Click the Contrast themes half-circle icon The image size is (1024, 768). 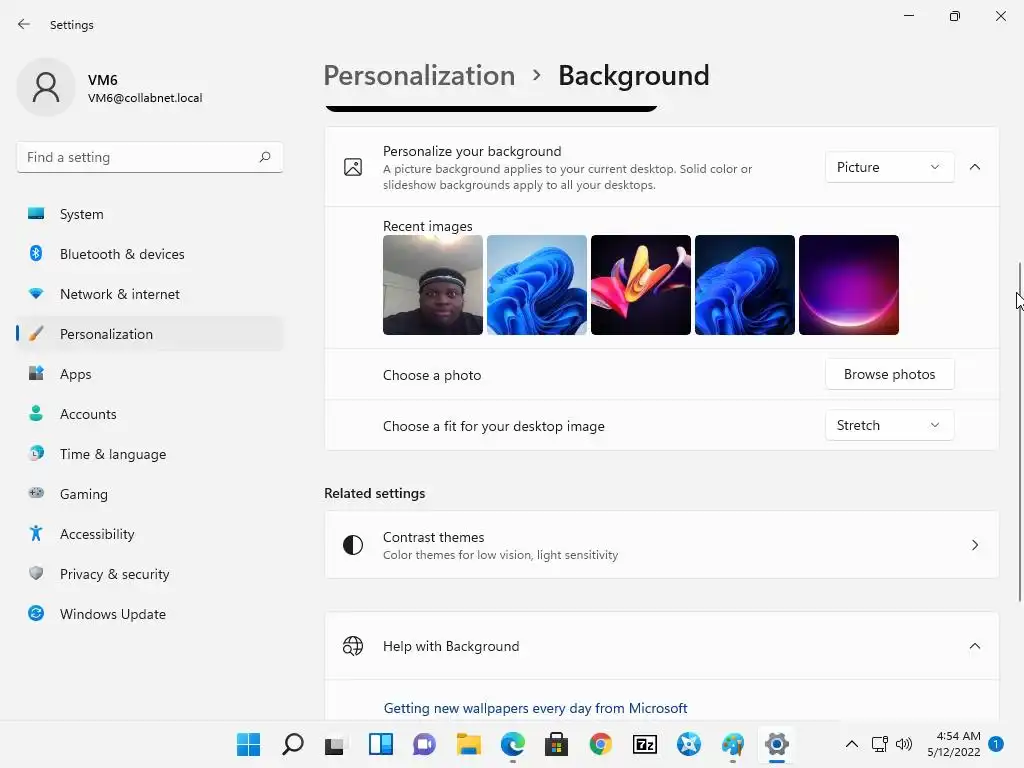[353, 545]
